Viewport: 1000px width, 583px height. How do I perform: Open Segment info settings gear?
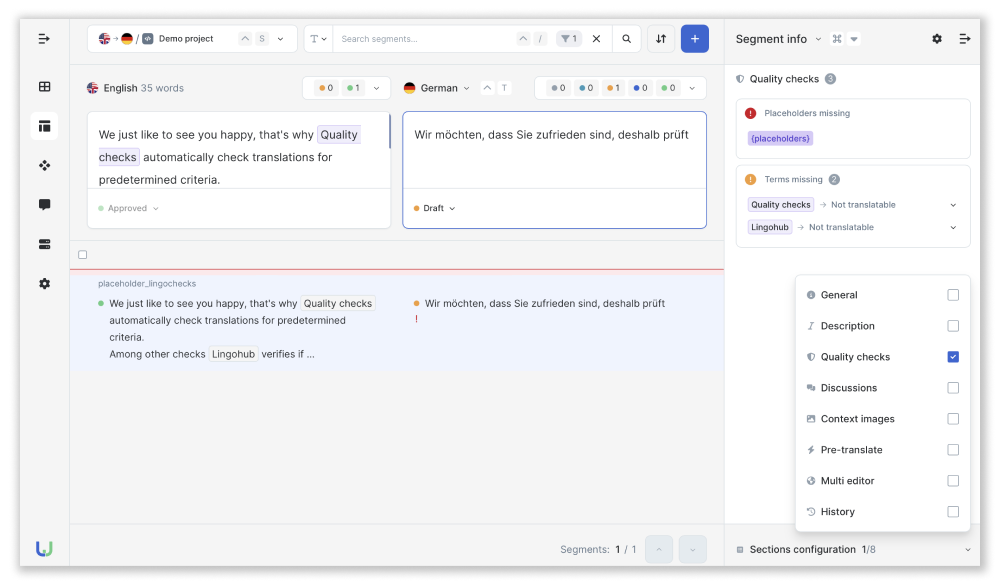click(x=937, y=39)
